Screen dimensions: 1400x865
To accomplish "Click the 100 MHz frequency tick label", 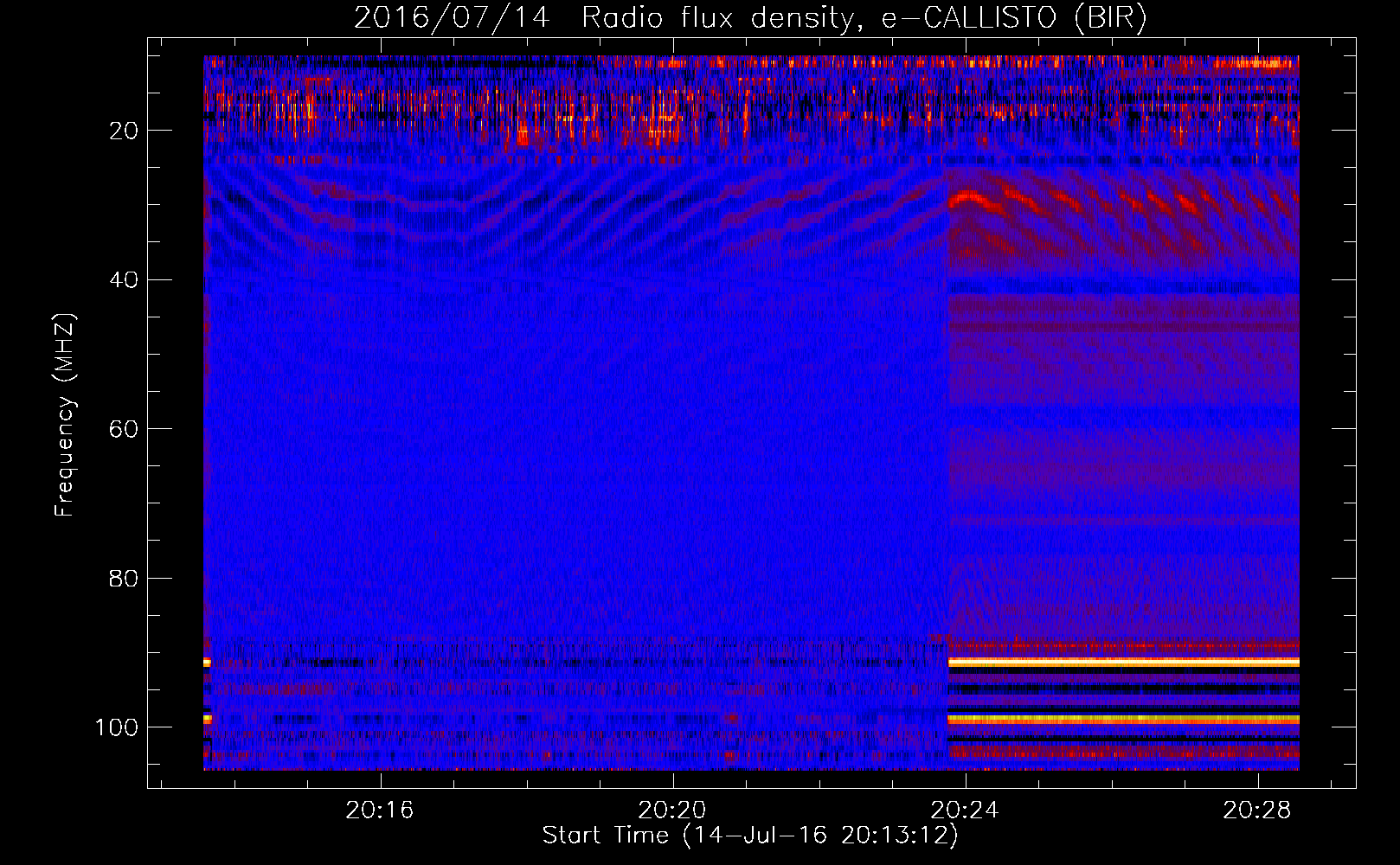I will coord(117,727).
